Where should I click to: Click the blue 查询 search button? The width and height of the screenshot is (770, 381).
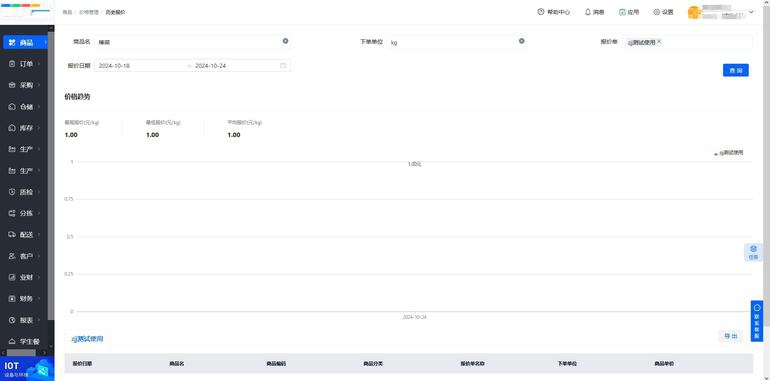click(736, 70)
